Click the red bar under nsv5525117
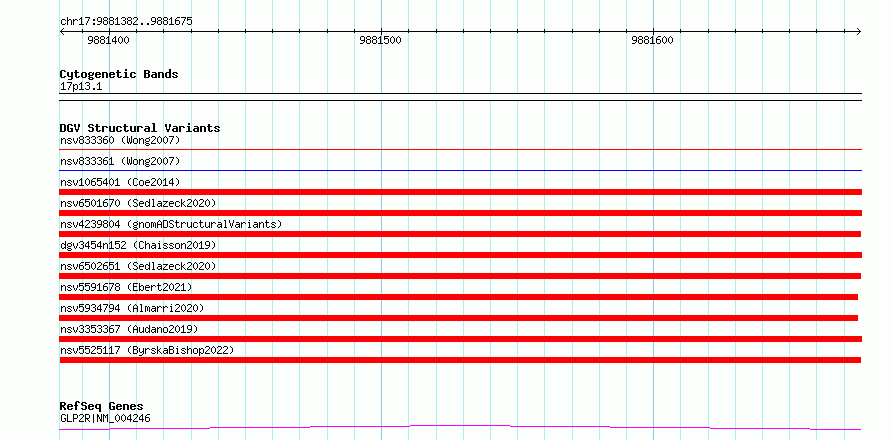This screenshot has height=440, width=890. point(460,360)
